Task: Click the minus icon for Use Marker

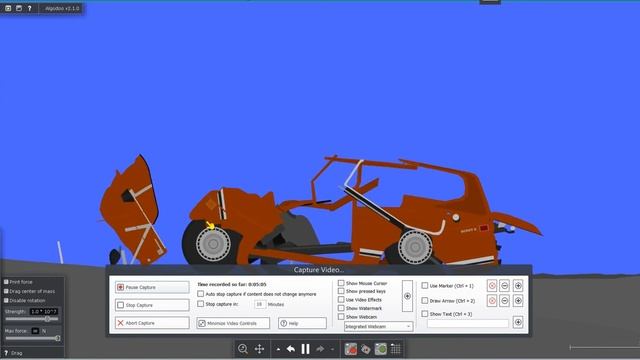Action: (504, 286)
